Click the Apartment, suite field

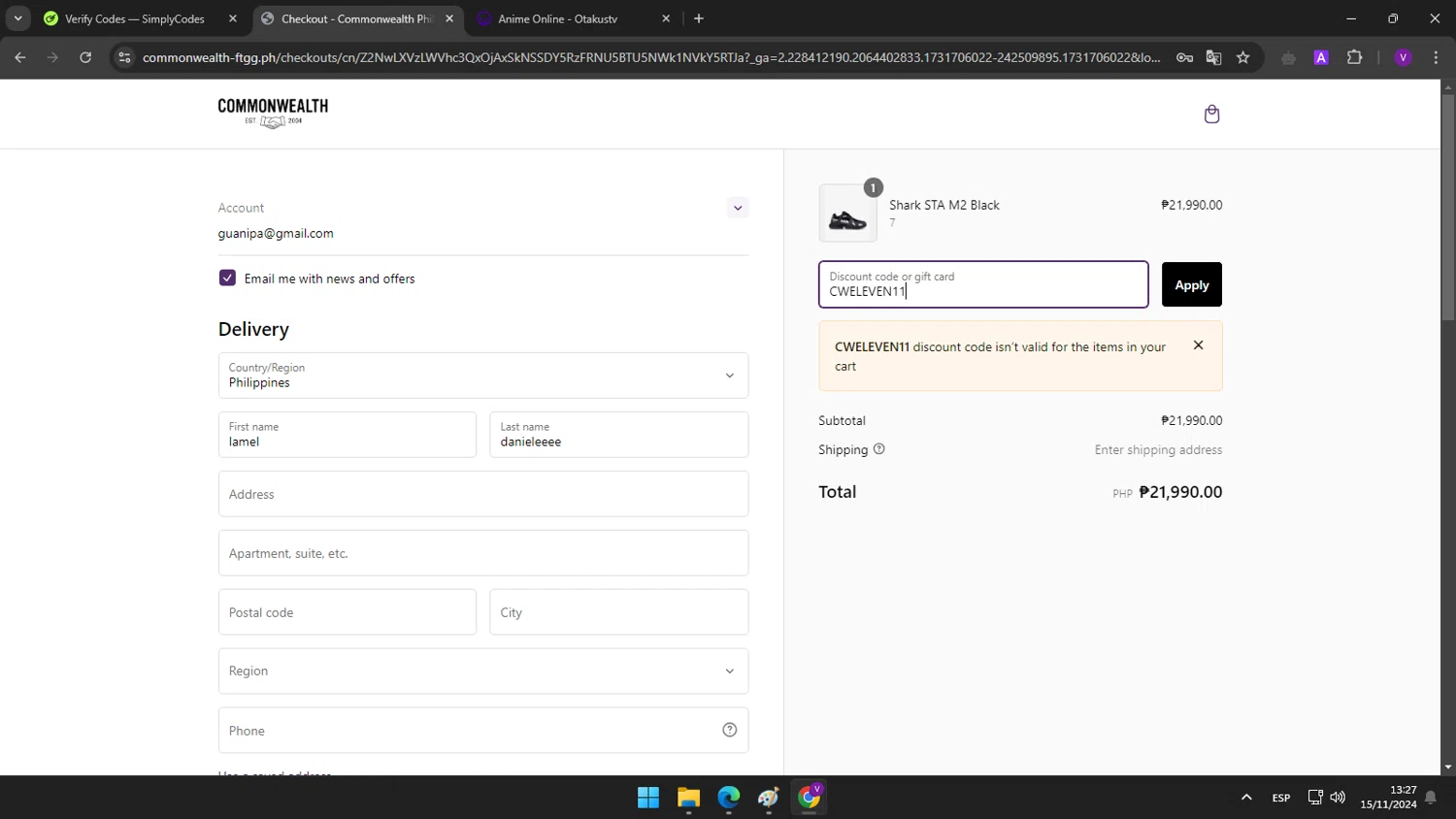click(483, 553)
